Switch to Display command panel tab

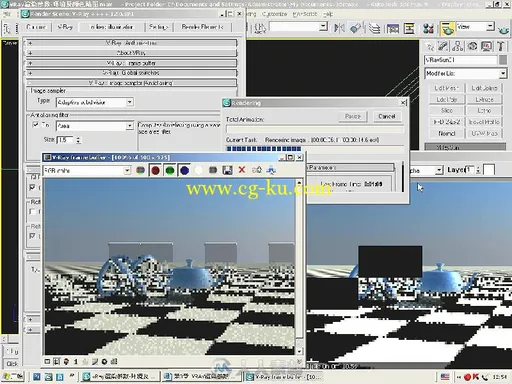(x=486, y=46)
